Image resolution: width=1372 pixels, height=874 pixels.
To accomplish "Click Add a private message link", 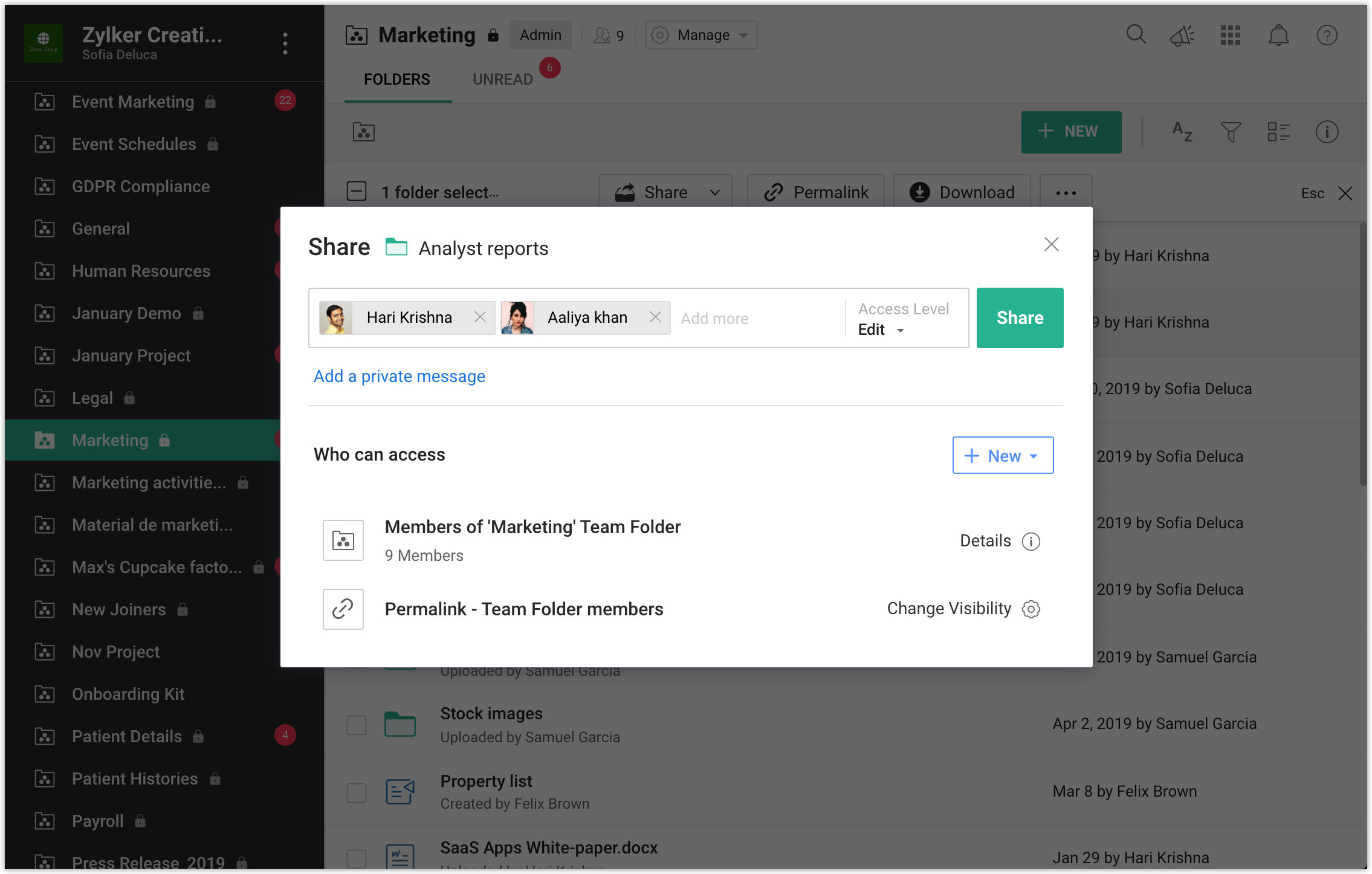I will tap(399, 376).
